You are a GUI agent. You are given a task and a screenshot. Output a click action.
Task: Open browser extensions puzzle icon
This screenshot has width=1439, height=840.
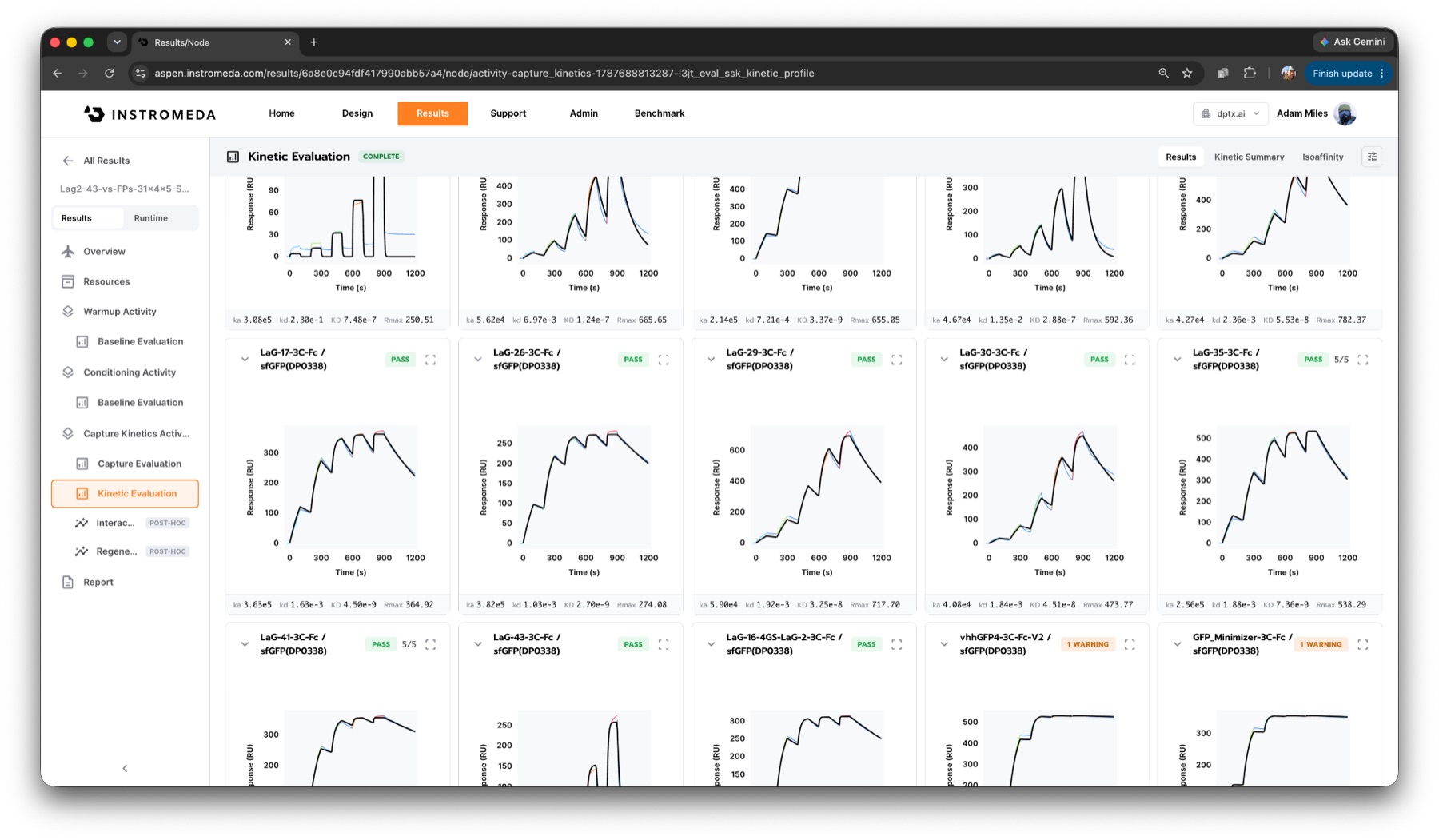point(1250,73)
